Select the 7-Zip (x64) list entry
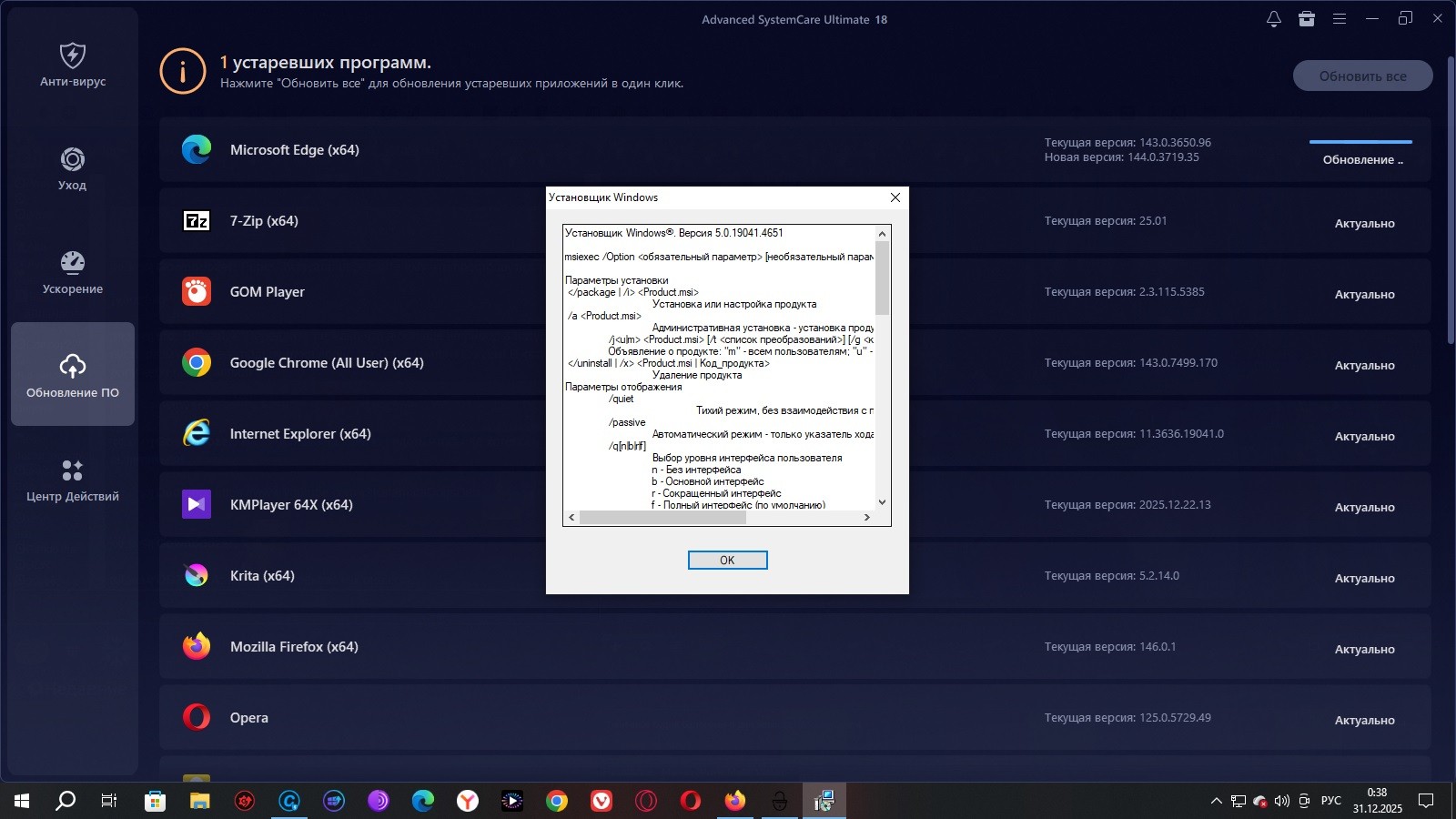Image resolution: width=1456 pixels, height=819 pixels. click(264, 221)
